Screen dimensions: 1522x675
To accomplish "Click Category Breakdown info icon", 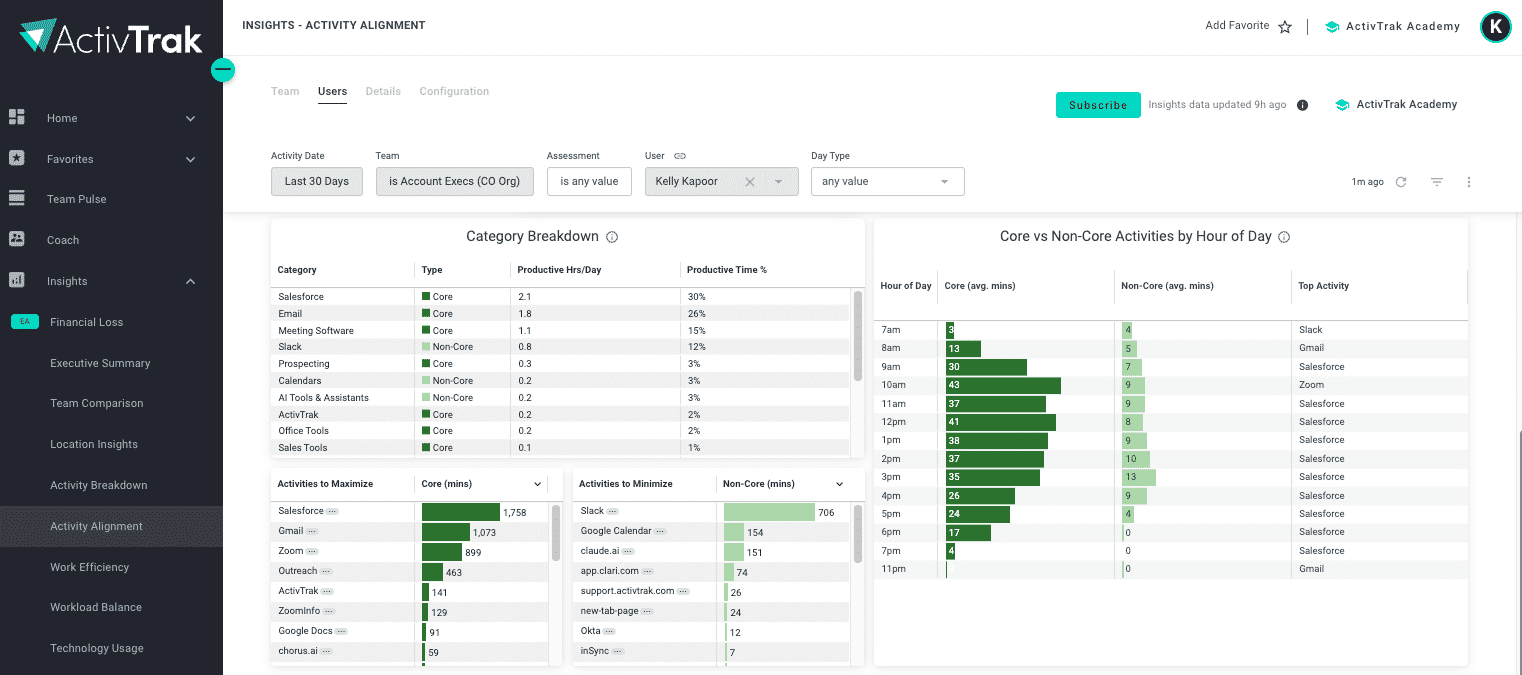I will pyautogui.click(x=612, y=237).
